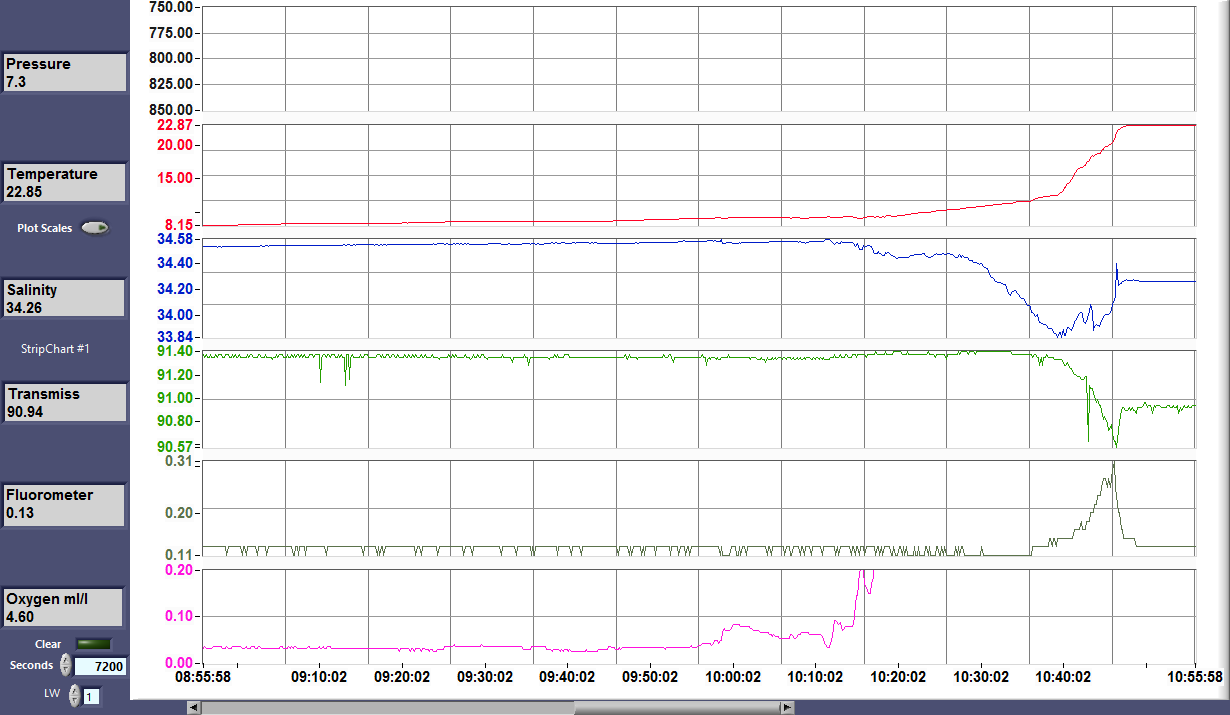1230x715 pixels.
Task: Select the Transmiss indicator showing 90.94
Action: [x=64, y=402]
